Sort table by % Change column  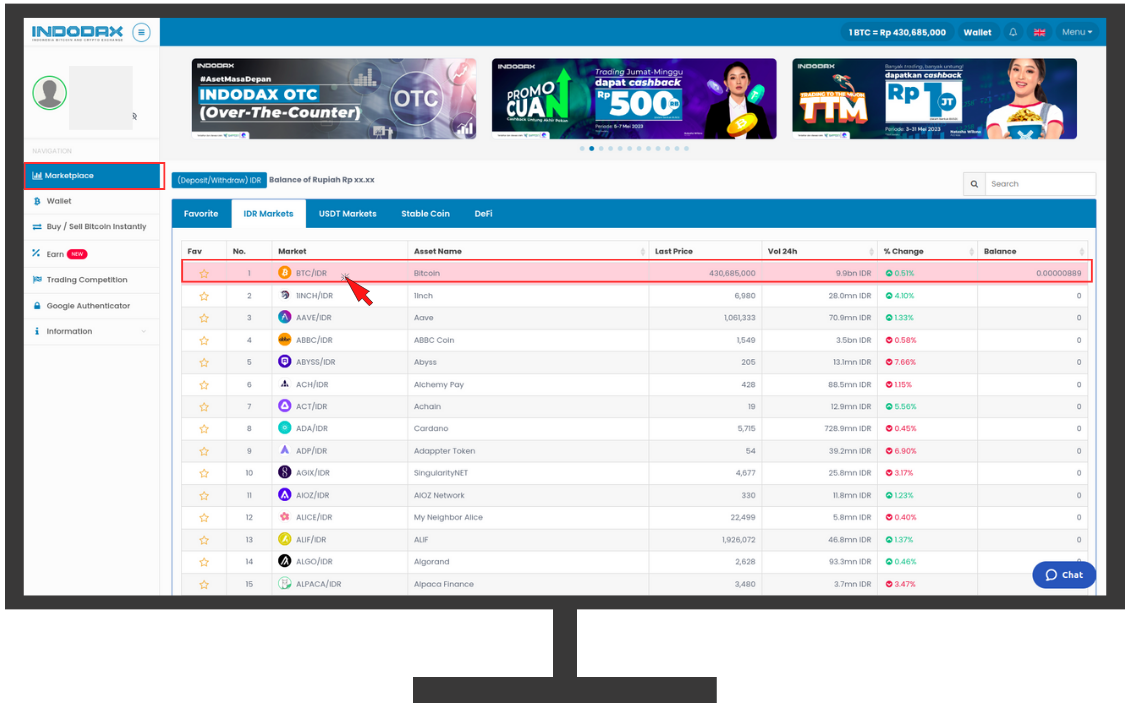(927, 251)
